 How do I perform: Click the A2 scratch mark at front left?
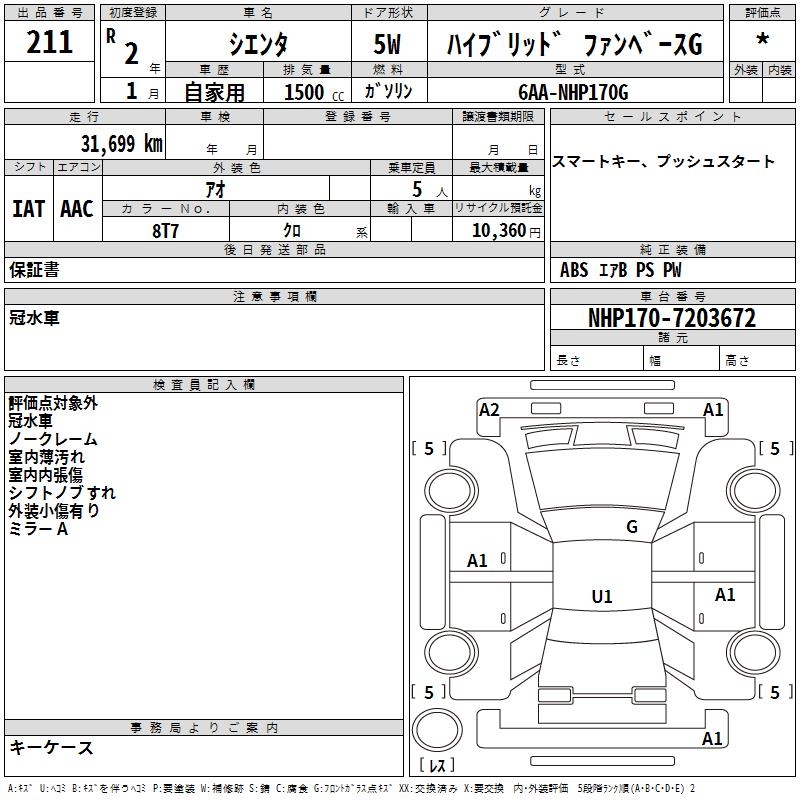click(489, 410)
